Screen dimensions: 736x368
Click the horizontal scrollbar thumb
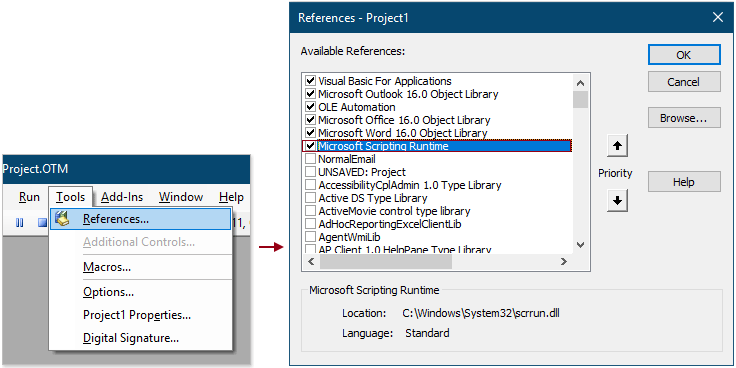pyautogui.click(x=386, y=261)
